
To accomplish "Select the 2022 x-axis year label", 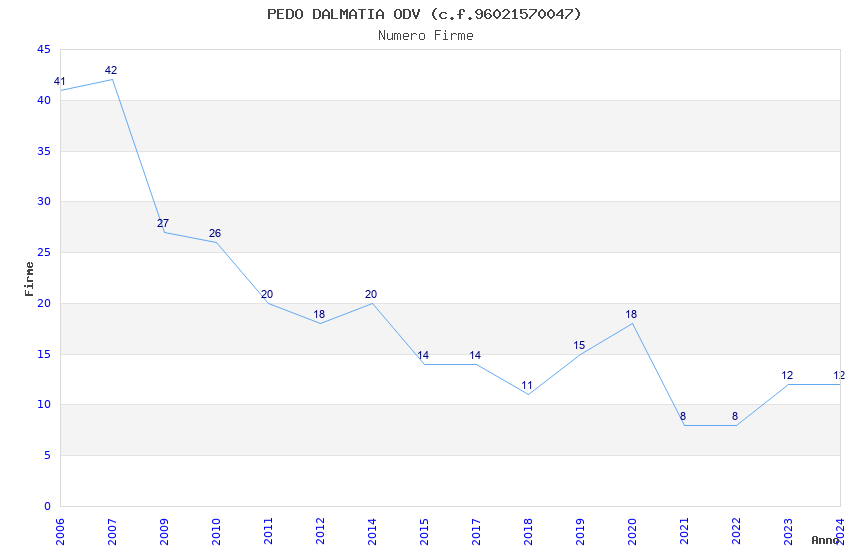I will pyautogui.click(x=736, y=530).
